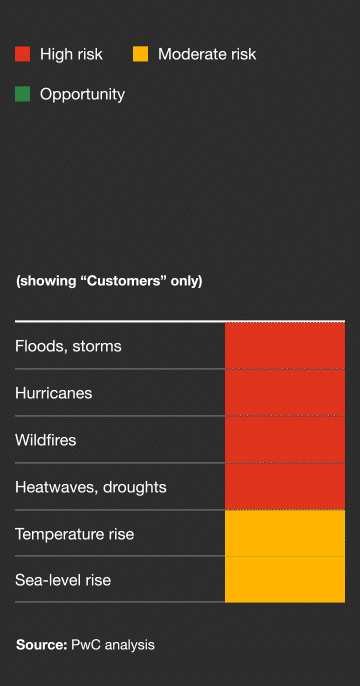Click the Source: PwC analysis text
The width and height of the screenshot is (360, 686).
(x=85, y=645)
